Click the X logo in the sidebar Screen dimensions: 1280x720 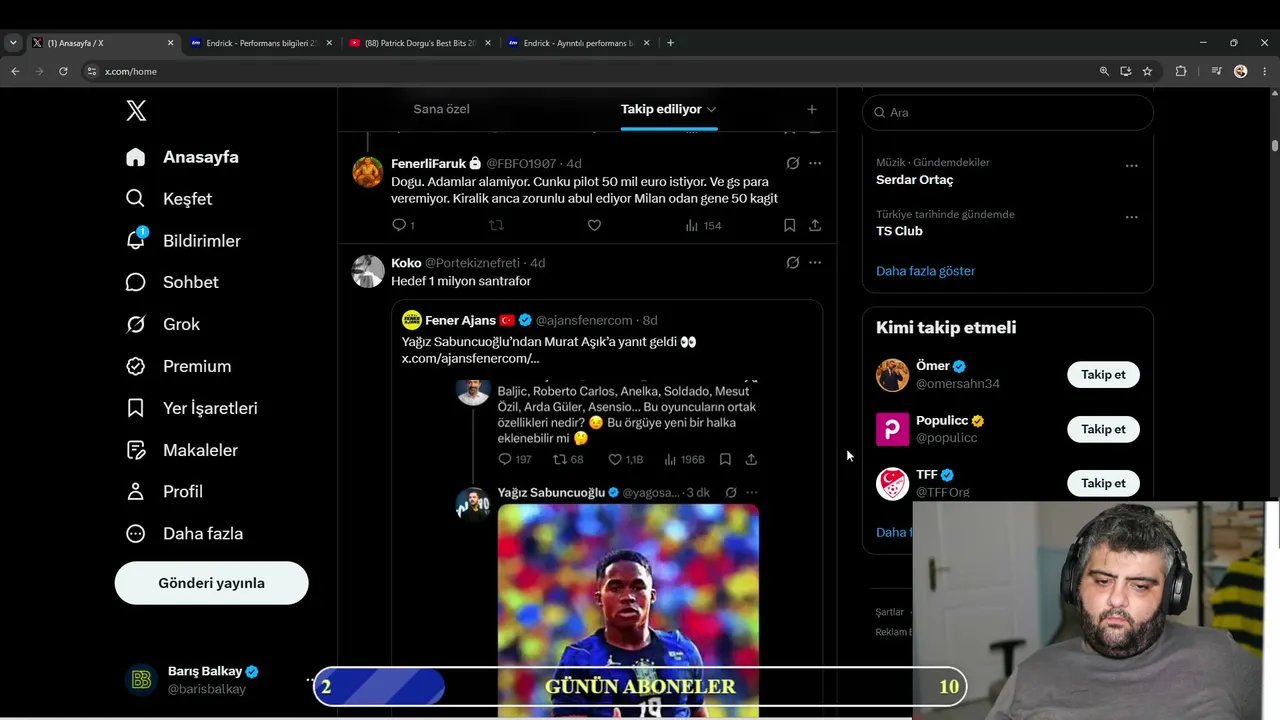136,111
